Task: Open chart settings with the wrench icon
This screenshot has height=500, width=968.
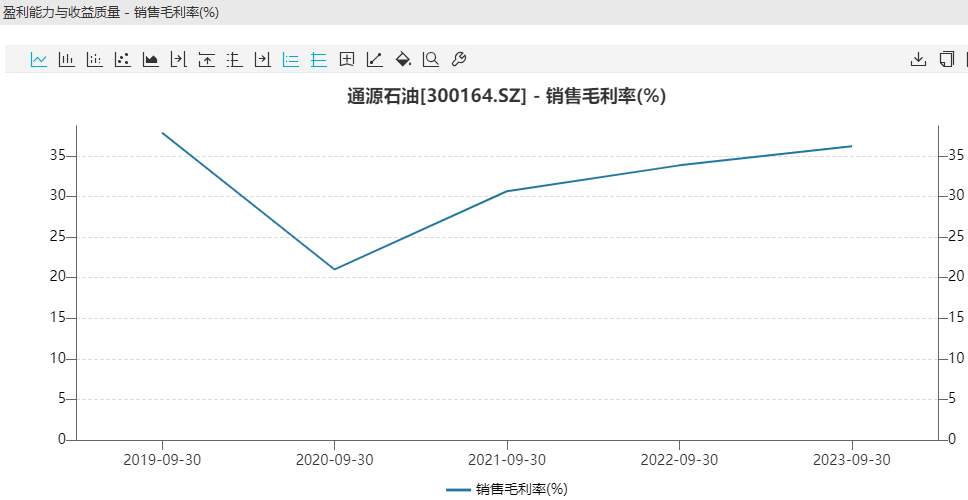Action: click(459, 59)
